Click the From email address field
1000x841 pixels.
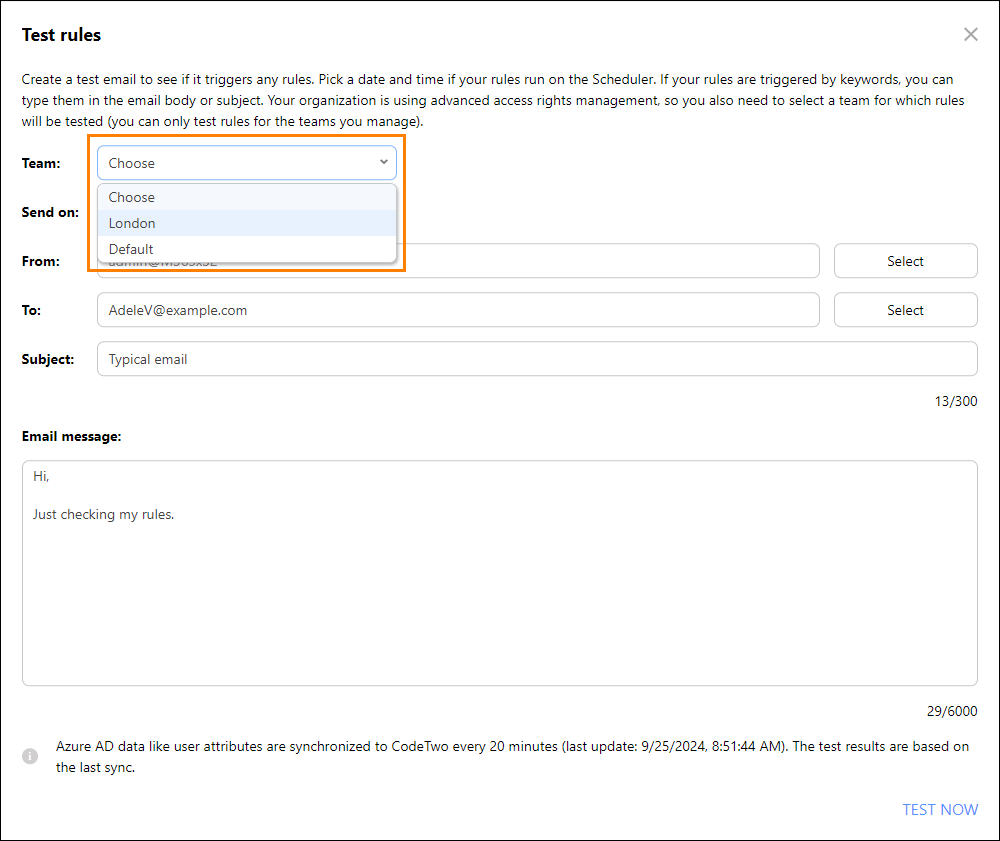point(611,261)
